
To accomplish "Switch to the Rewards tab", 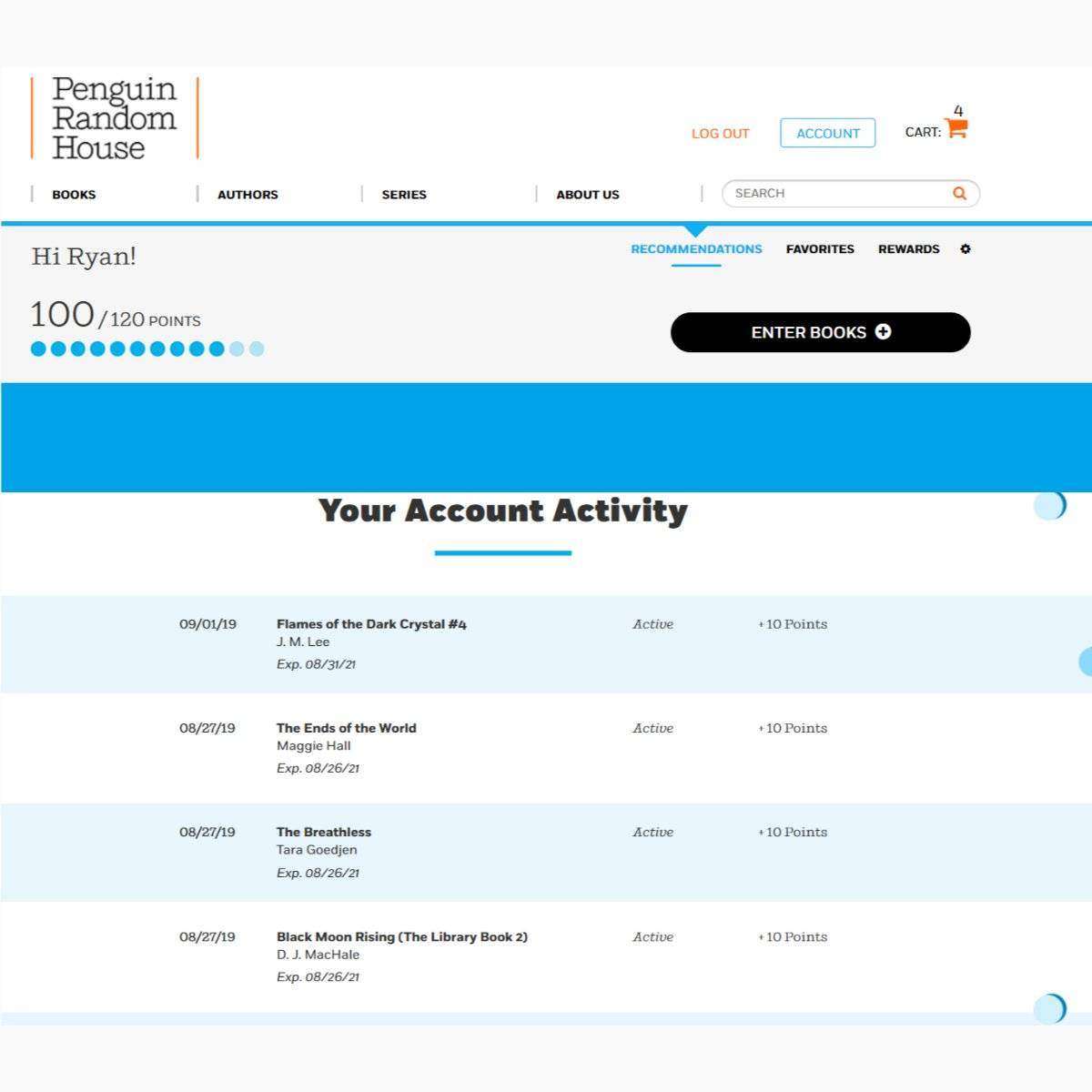I will tap(908, 249).
